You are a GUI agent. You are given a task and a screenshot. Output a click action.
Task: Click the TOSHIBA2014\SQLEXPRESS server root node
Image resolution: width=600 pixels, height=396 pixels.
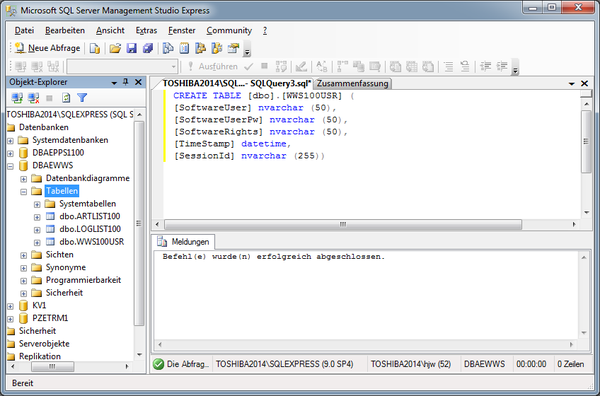[70, 114]
